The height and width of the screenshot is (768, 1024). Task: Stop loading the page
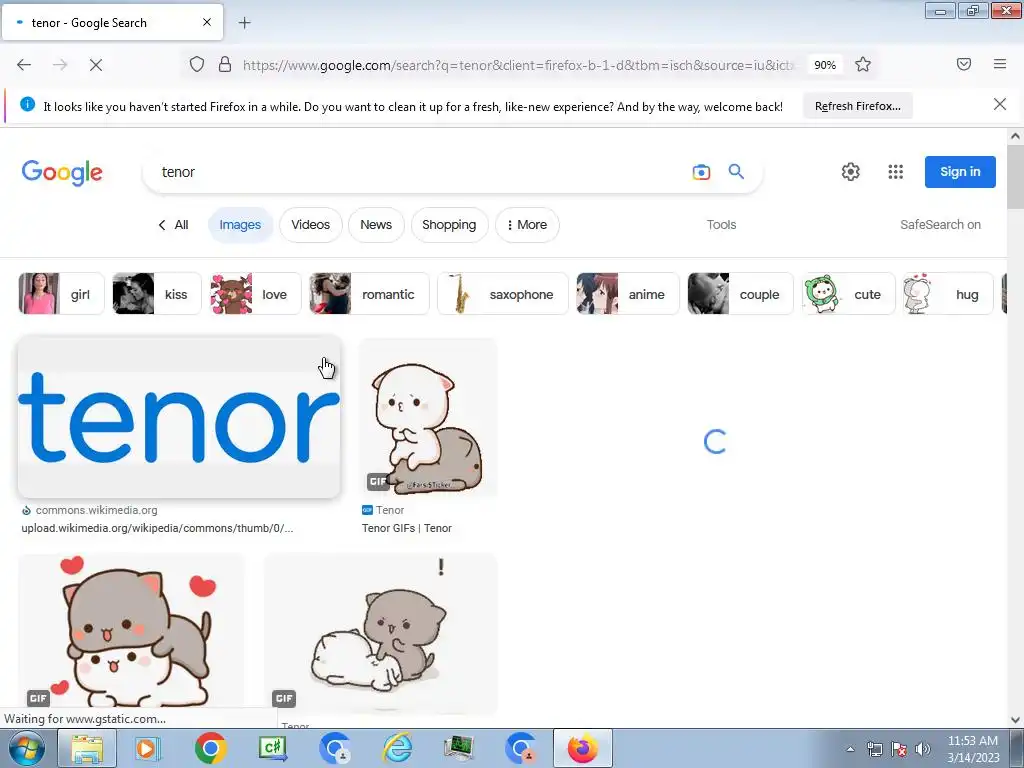[x=95, y=65]
